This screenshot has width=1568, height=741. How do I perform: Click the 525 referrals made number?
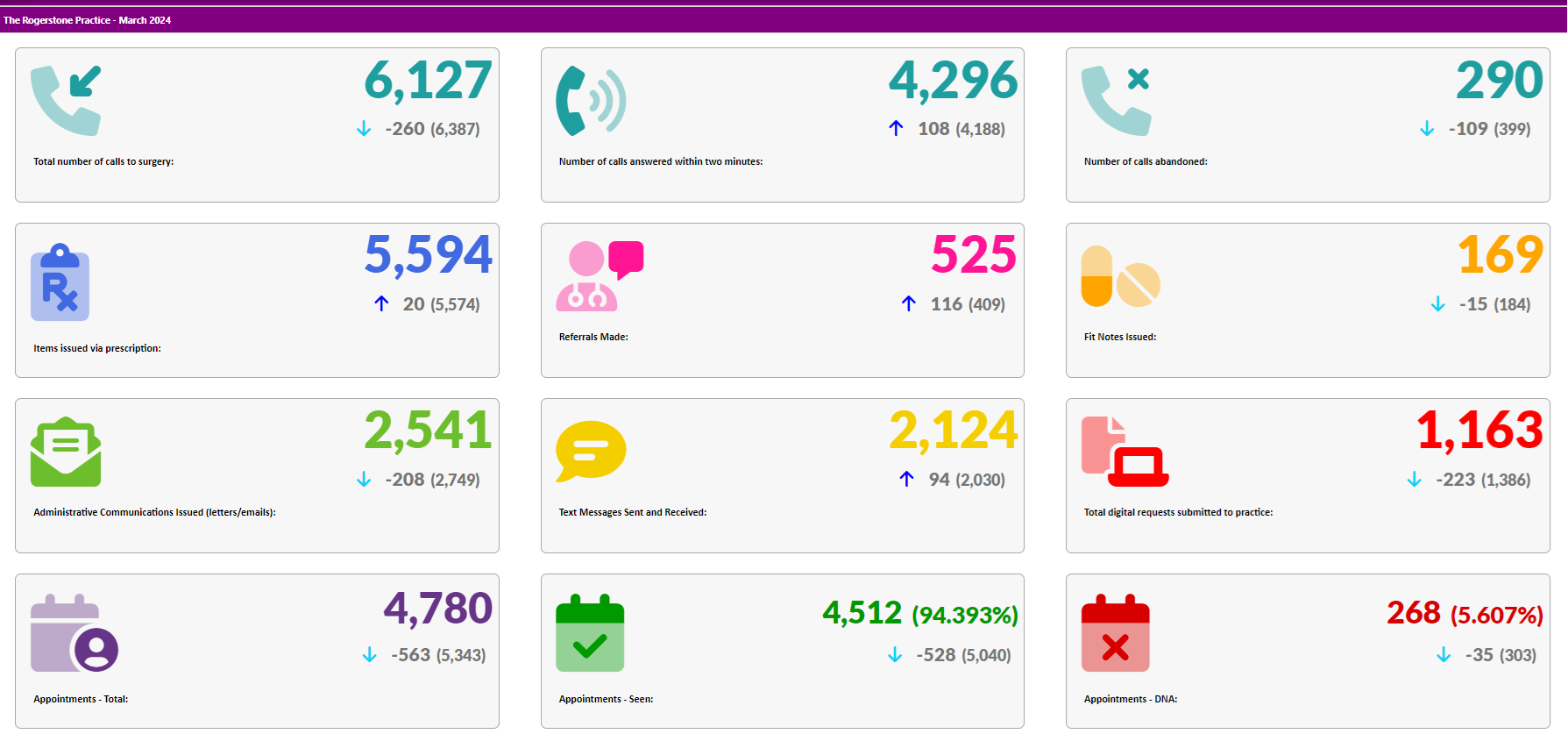tap(973, 255)
